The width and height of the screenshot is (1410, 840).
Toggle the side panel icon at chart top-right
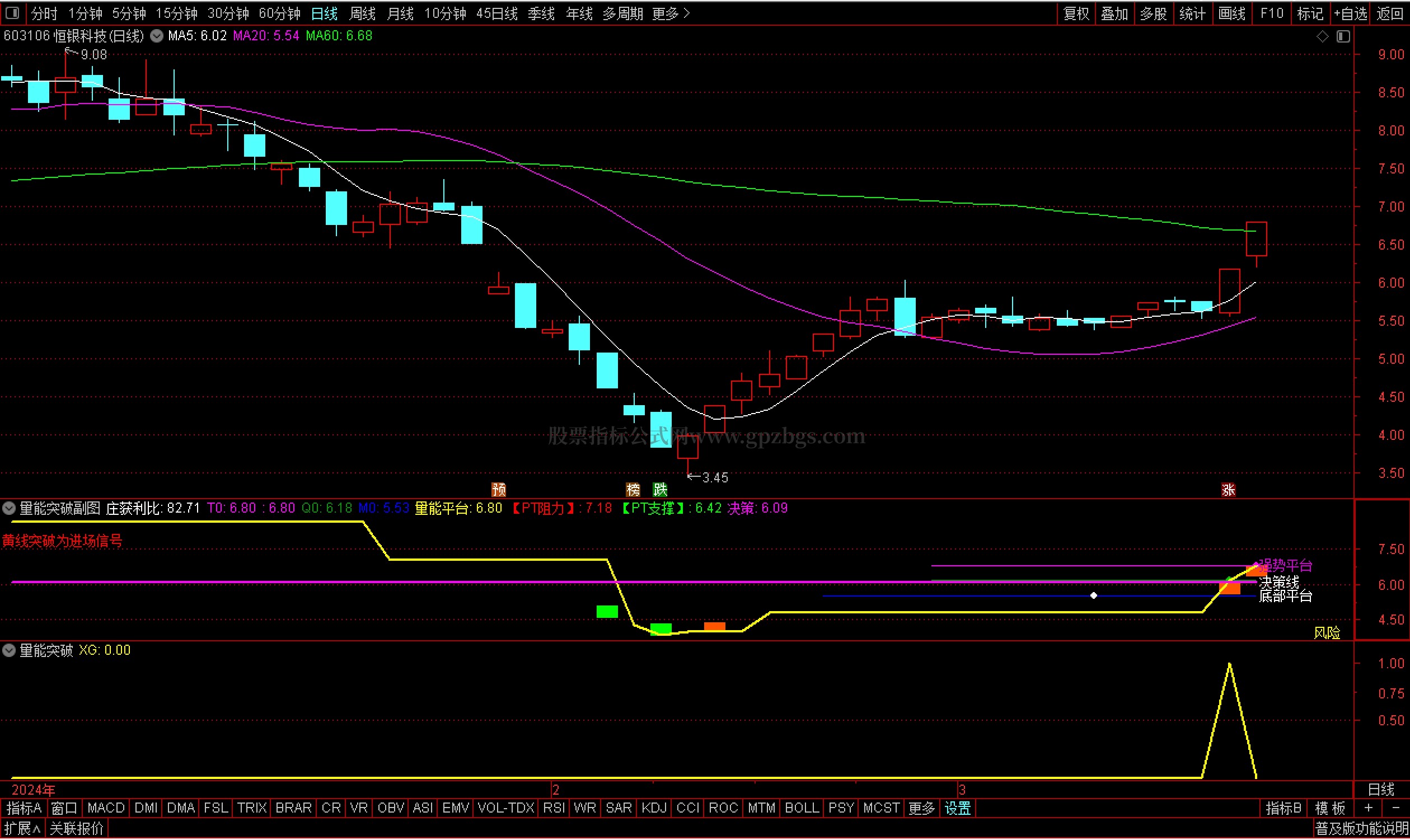point(1343,36)
